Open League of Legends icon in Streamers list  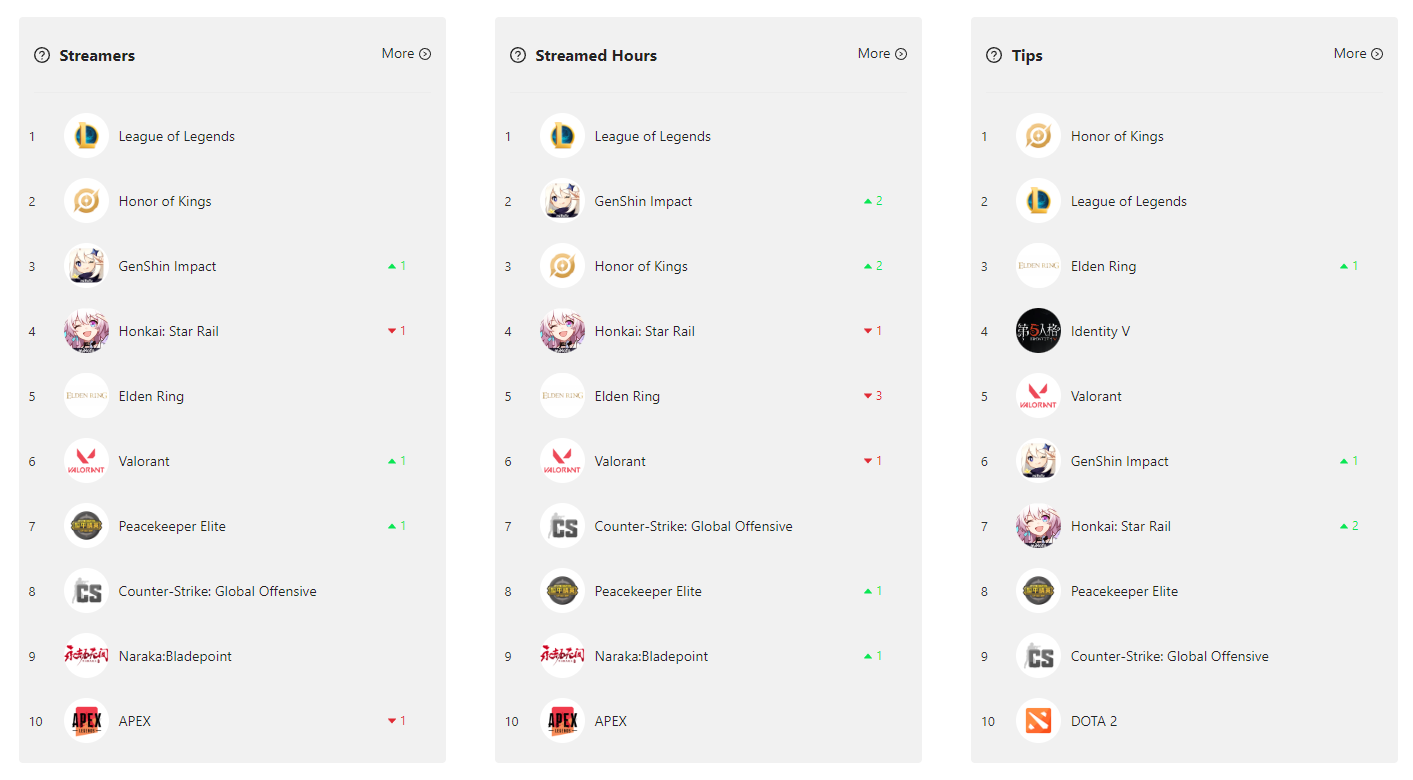[86, 136]
